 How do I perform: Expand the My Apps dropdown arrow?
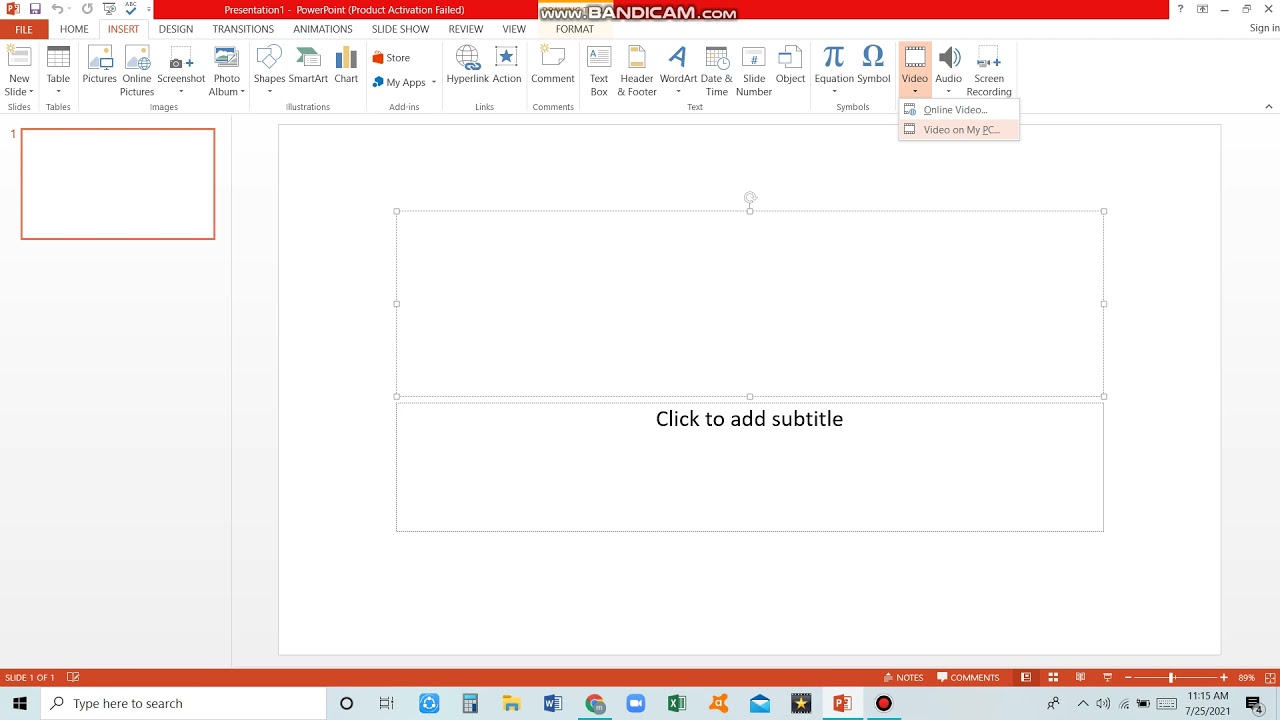coord(433,83)
